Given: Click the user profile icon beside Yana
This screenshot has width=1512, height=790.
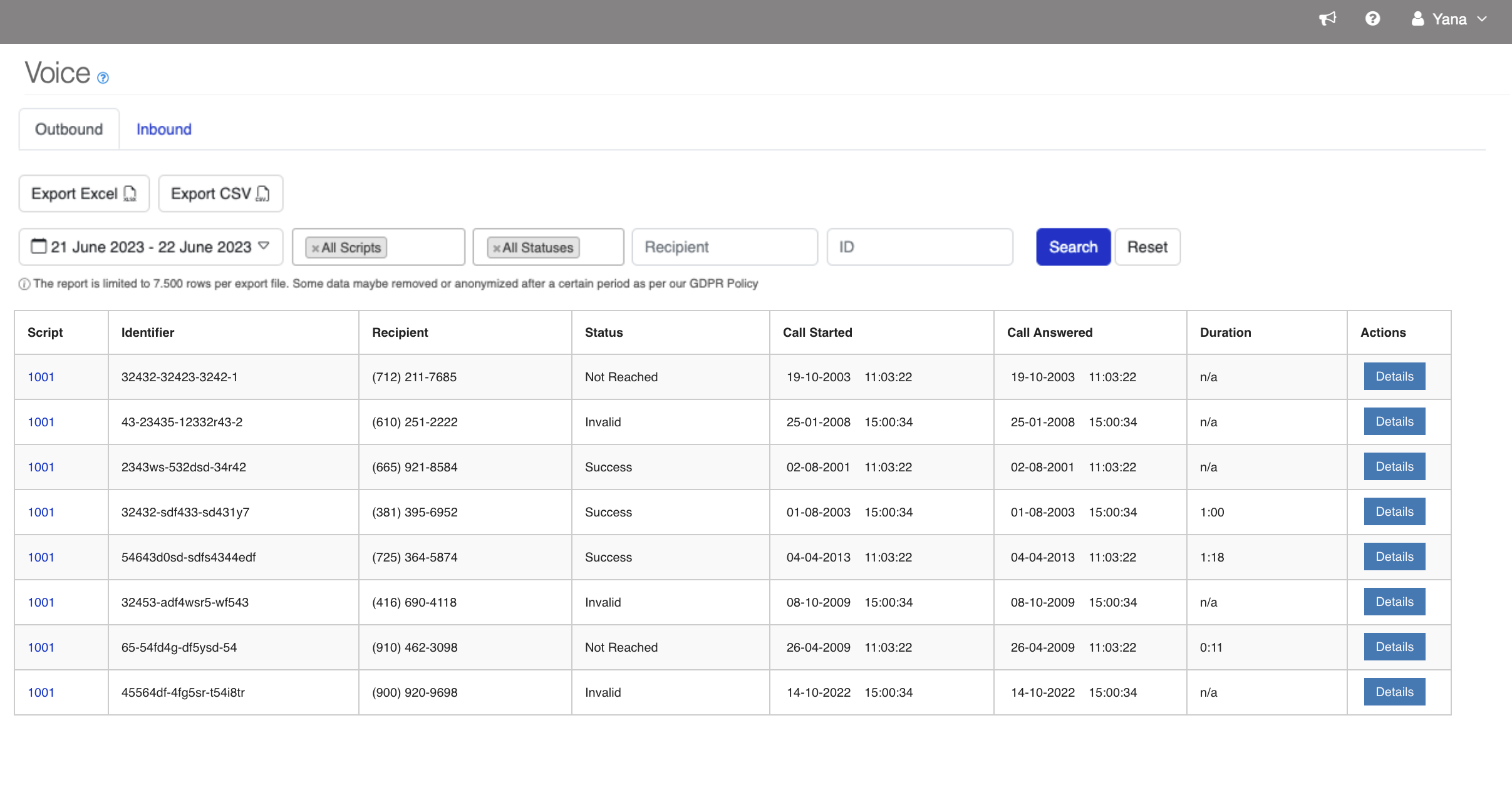Looking at the screenshot, I should pyautogui.click(x=1417, y=19).
